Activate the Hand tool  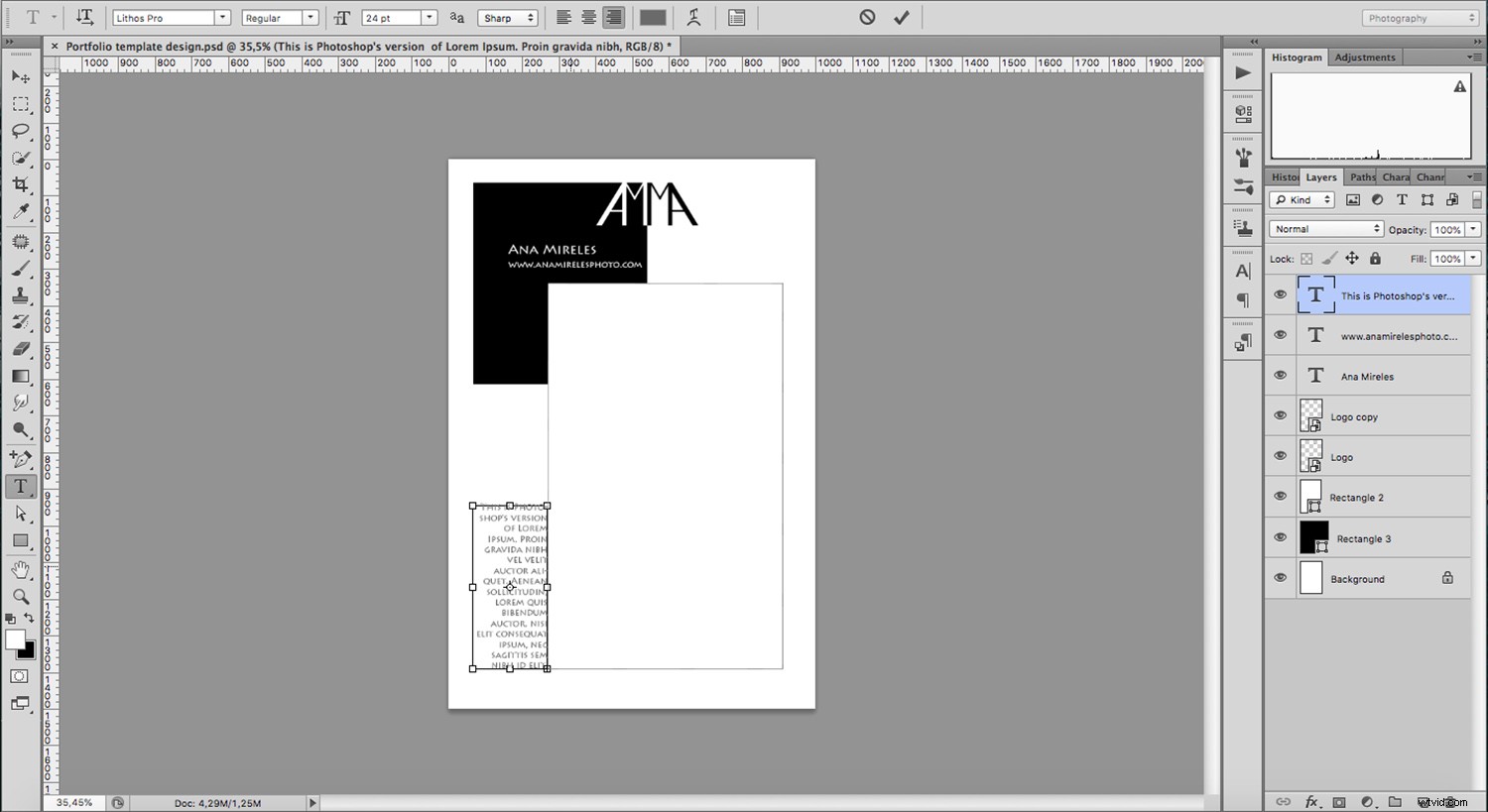click(20, 568)
